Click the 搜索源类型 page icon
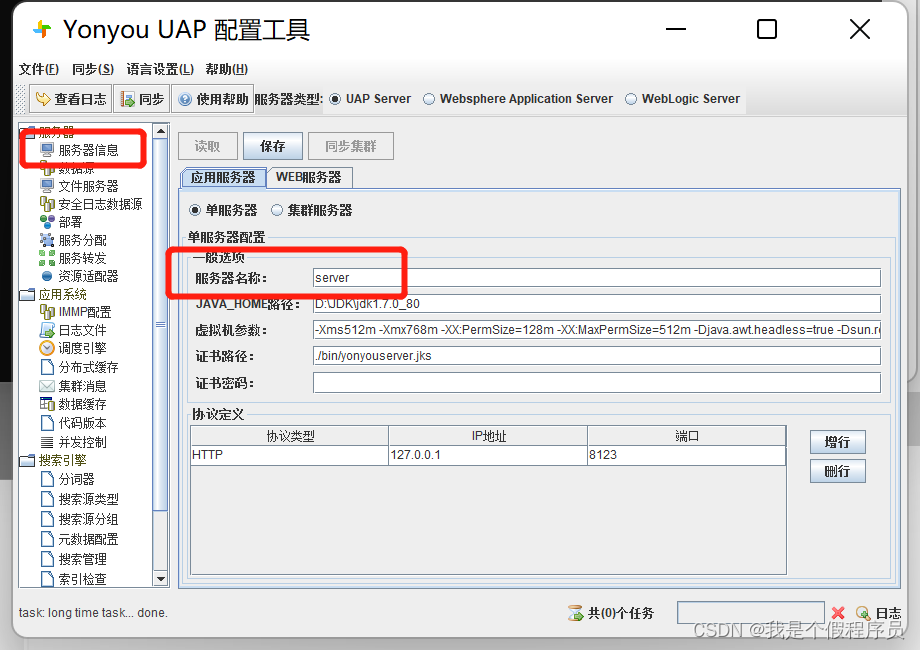This screenshot has height=650, width=920. (x=47, y=499)
